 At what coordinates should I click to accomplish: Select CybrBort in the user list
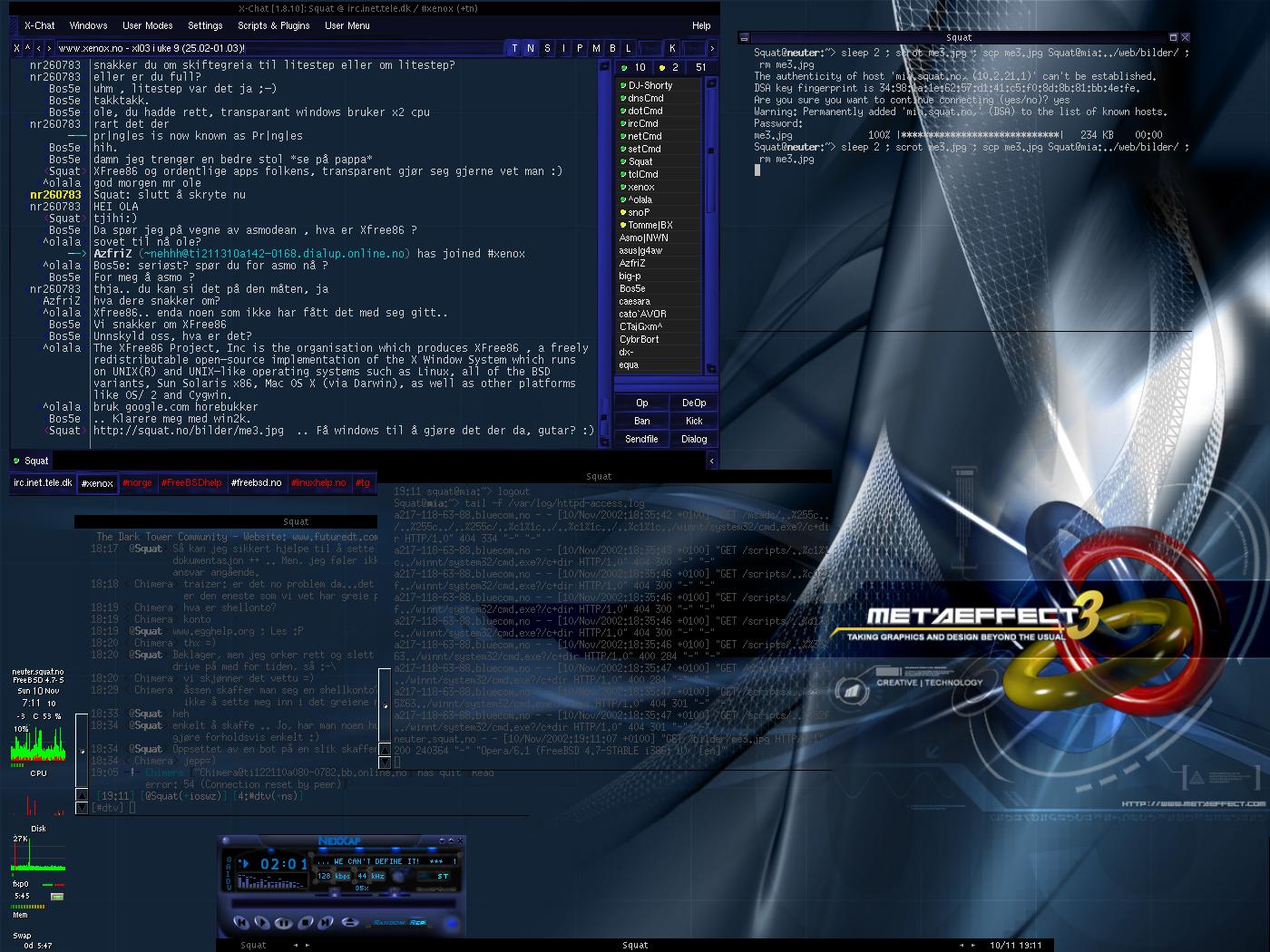658,339
